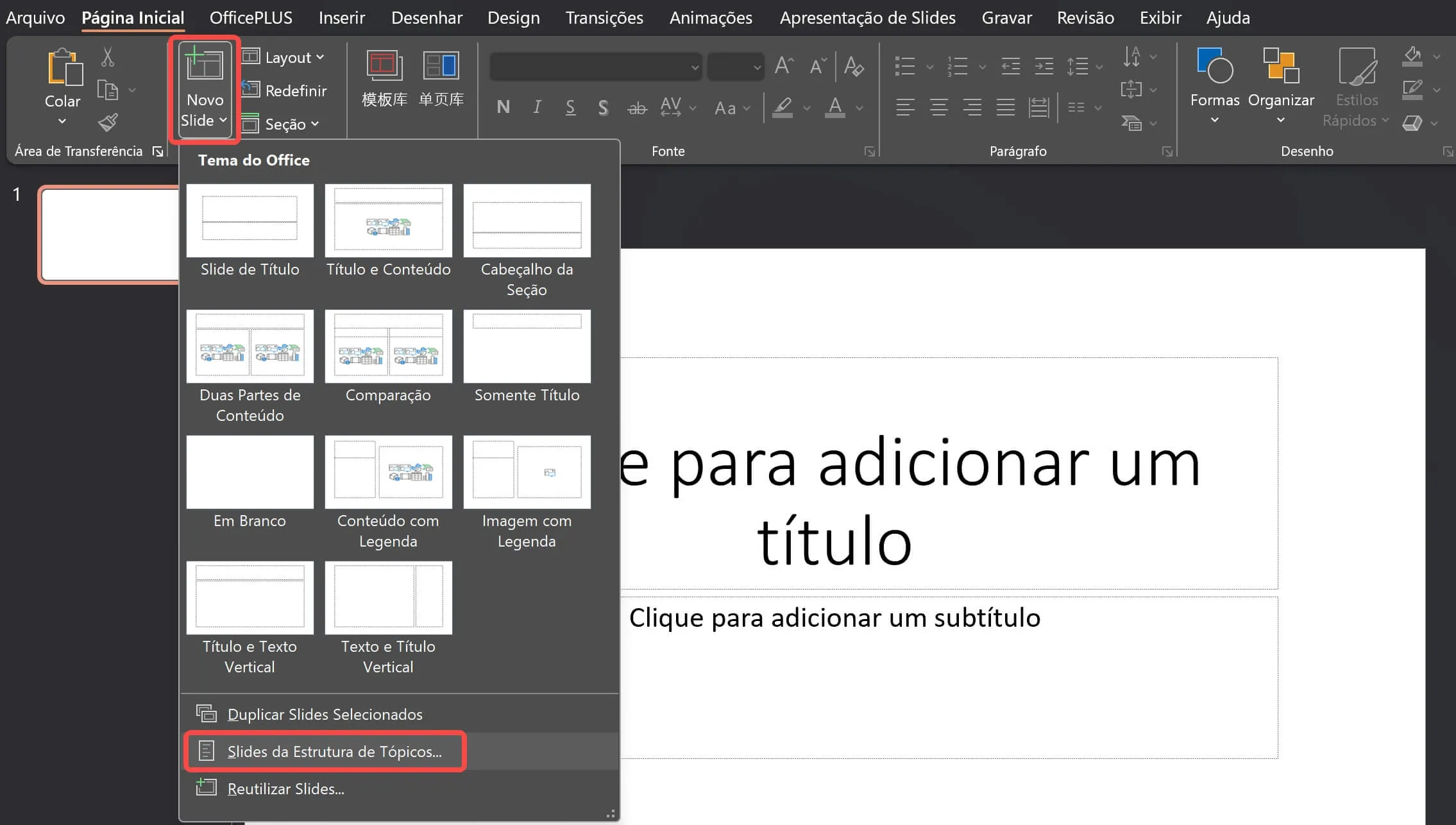Click Duplicar Slides Selecionados
The height and width of the screenshot is (825, 1456).
pyautogui.click(x=325, y=714)
